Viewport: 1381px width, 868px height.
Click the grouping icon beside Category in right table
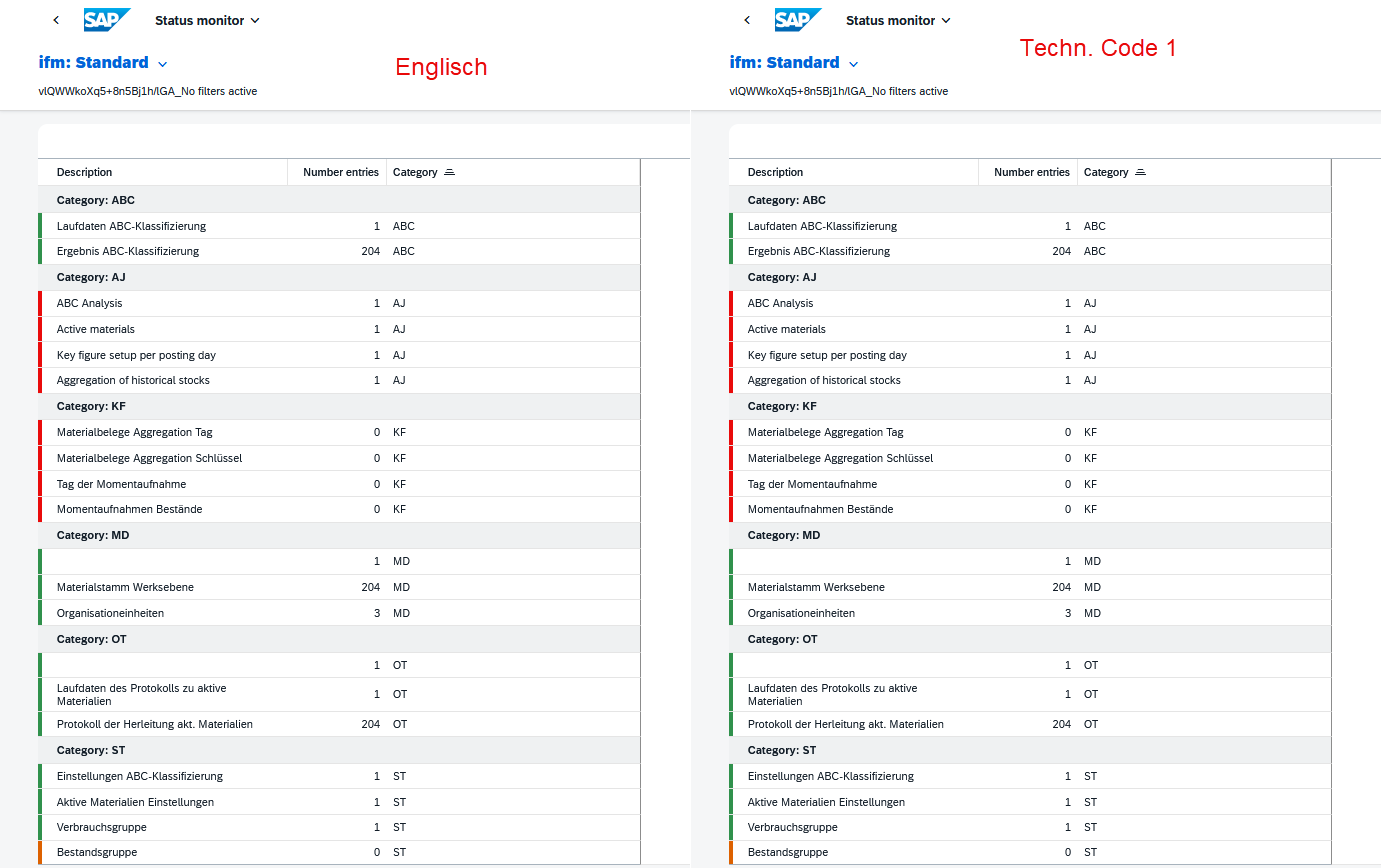pyautogui.click(x=1140, y=172)
